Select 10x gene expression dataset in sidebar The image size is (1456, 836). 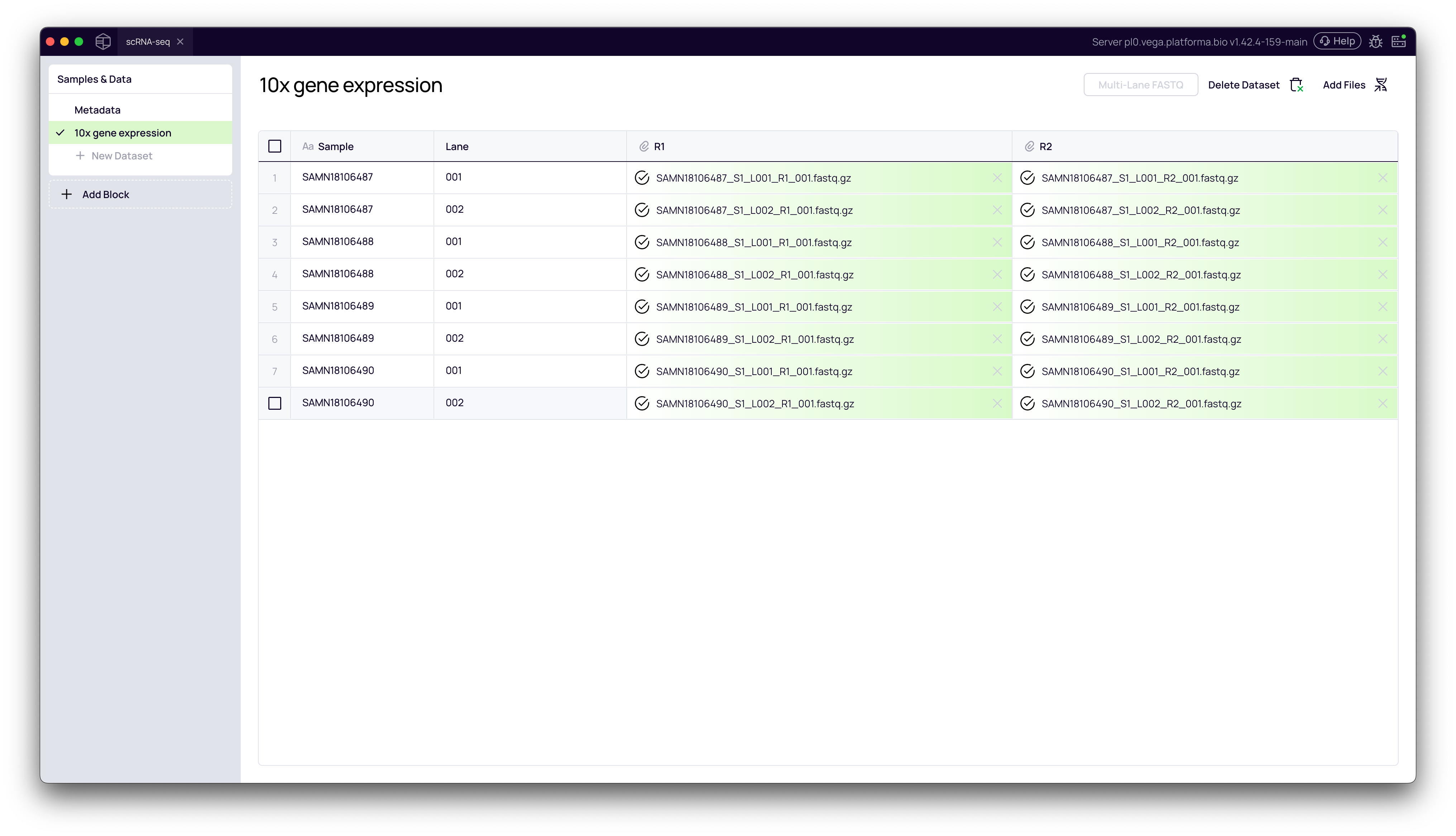(x=122, y=133)
